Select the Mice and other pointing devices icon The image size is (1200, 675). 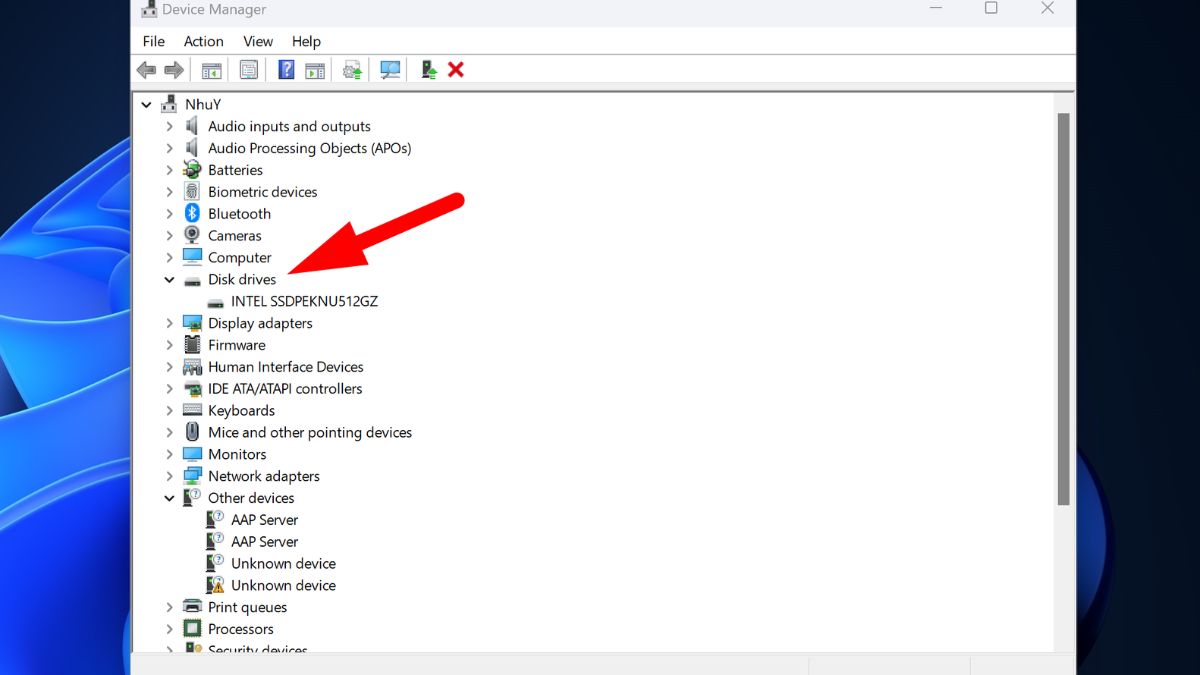click(x=192, y=433)
